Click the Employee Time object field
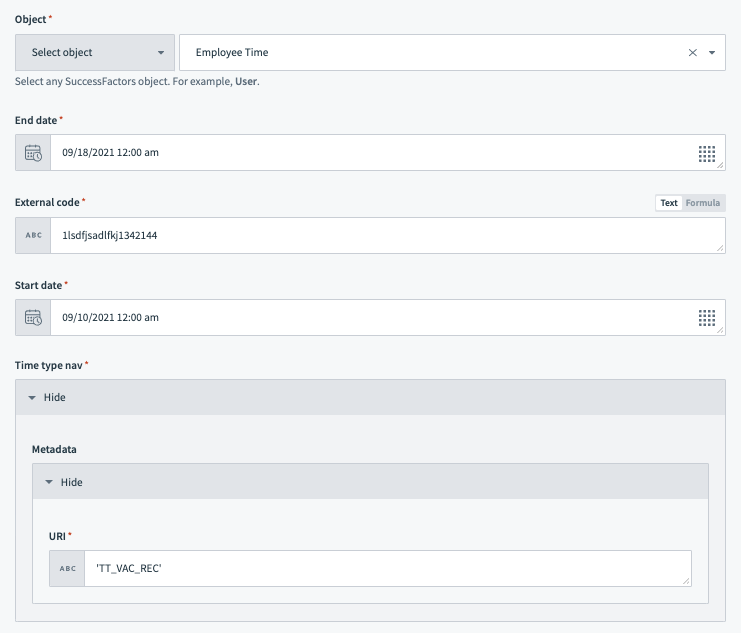Viewport: 741px width, 633px height. [430, 53]
